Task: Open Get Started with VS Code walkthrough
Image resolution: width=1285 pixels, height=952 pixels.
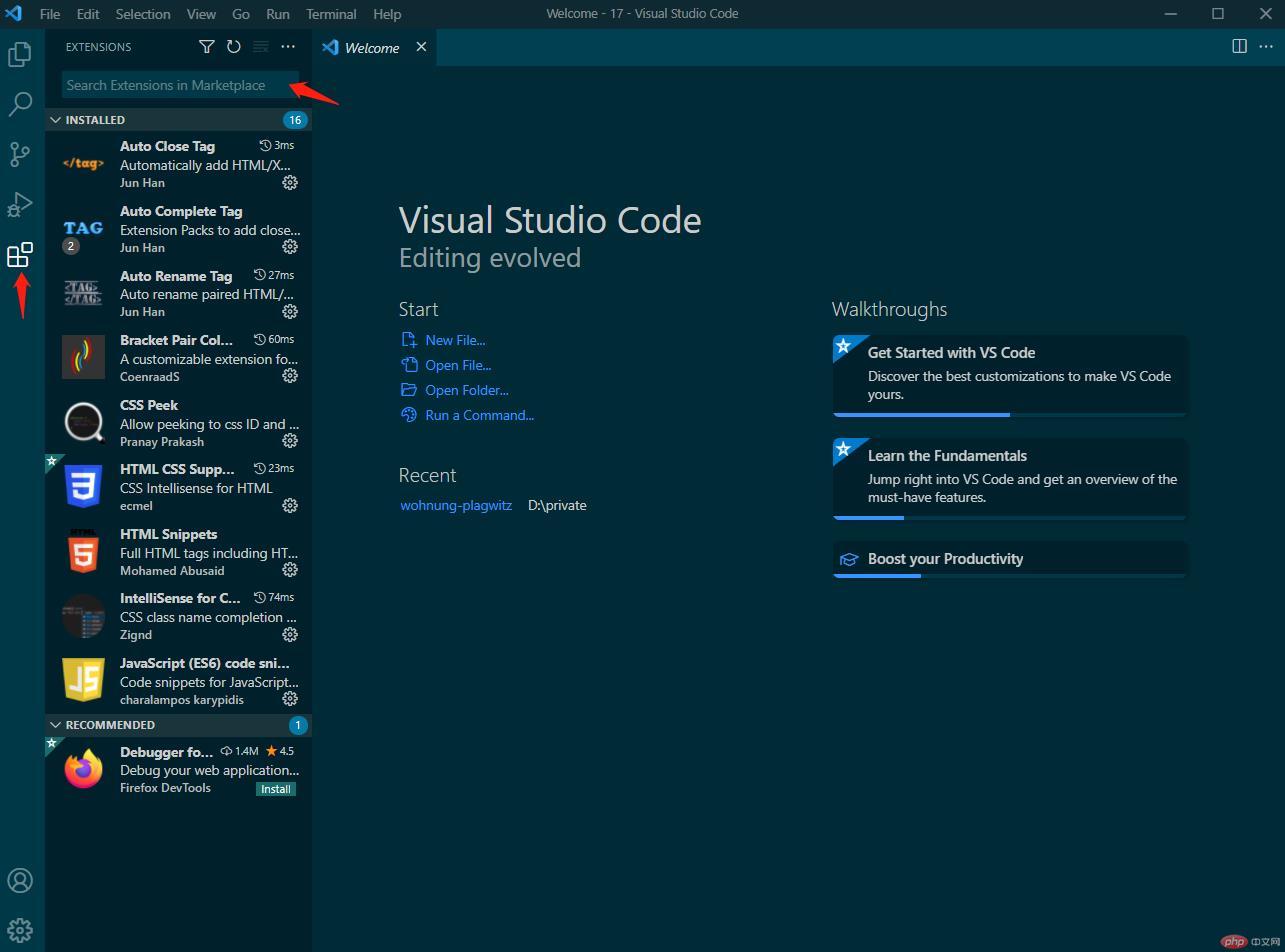Action: point(1010,375)
